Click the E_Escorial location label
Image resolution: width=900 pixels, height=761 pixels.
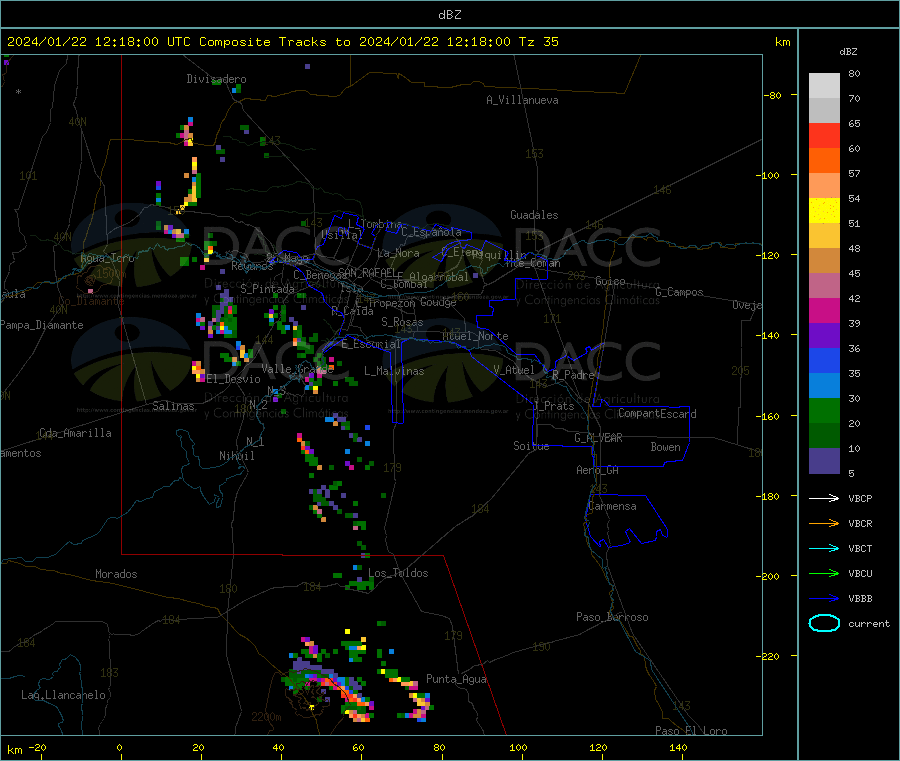(x=371, y=344)
